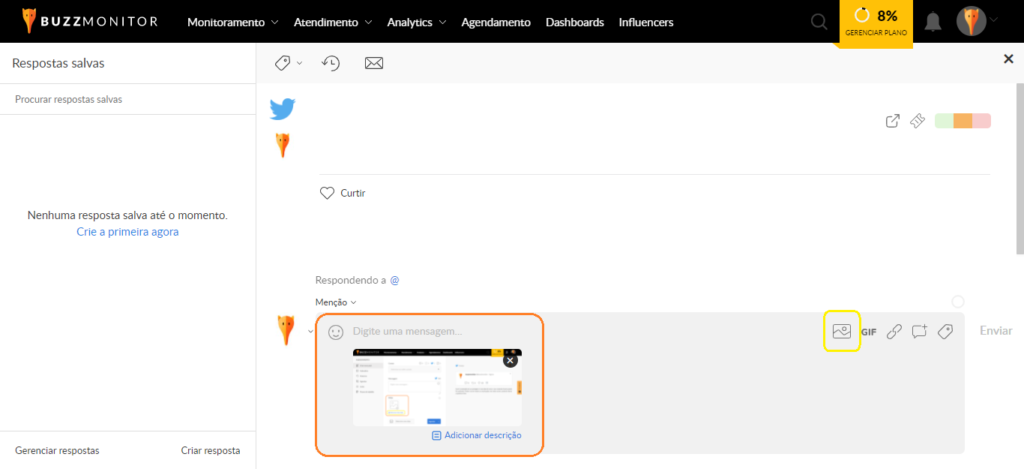Remove the attached image thumbnail
The width and height of the screenshot is (1024, 469).
[x=510, y=360]
